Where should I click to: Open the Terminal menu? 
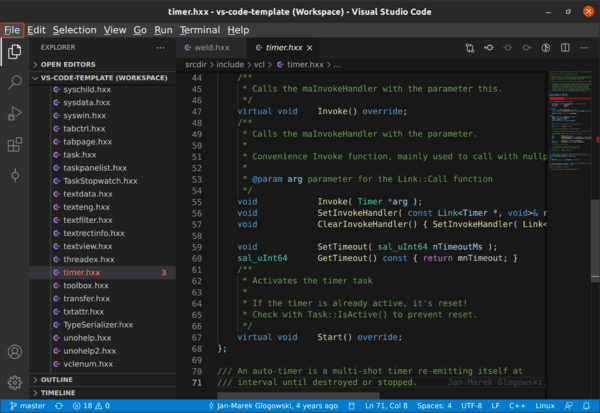pos(200,30)
